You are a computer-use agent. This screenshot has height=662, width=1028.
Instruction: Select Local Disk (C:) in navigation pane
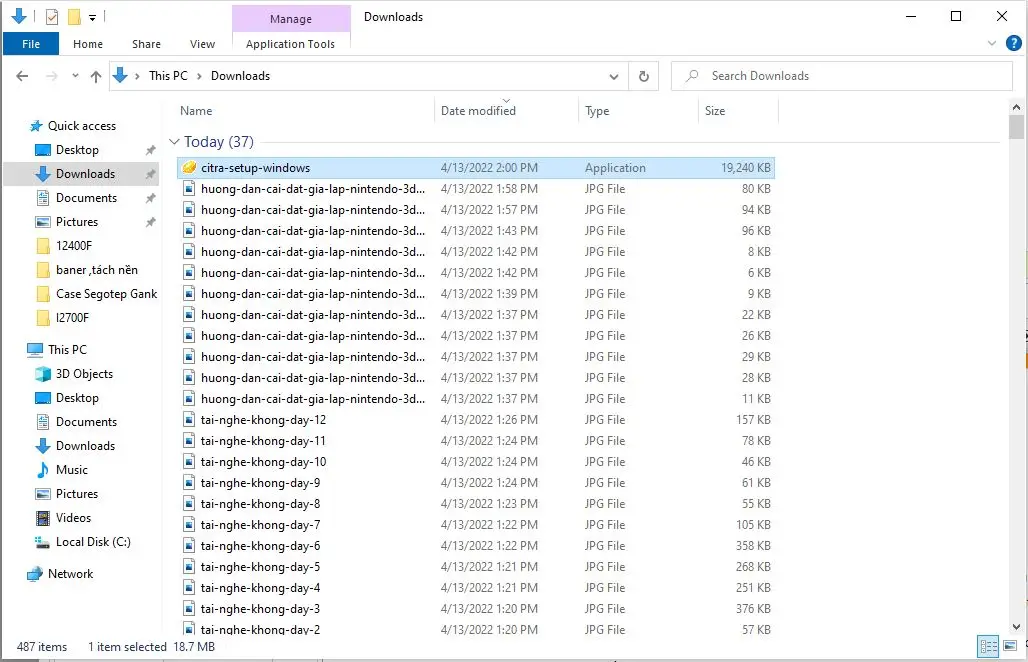pyautogui.click(x=93, y=542)
